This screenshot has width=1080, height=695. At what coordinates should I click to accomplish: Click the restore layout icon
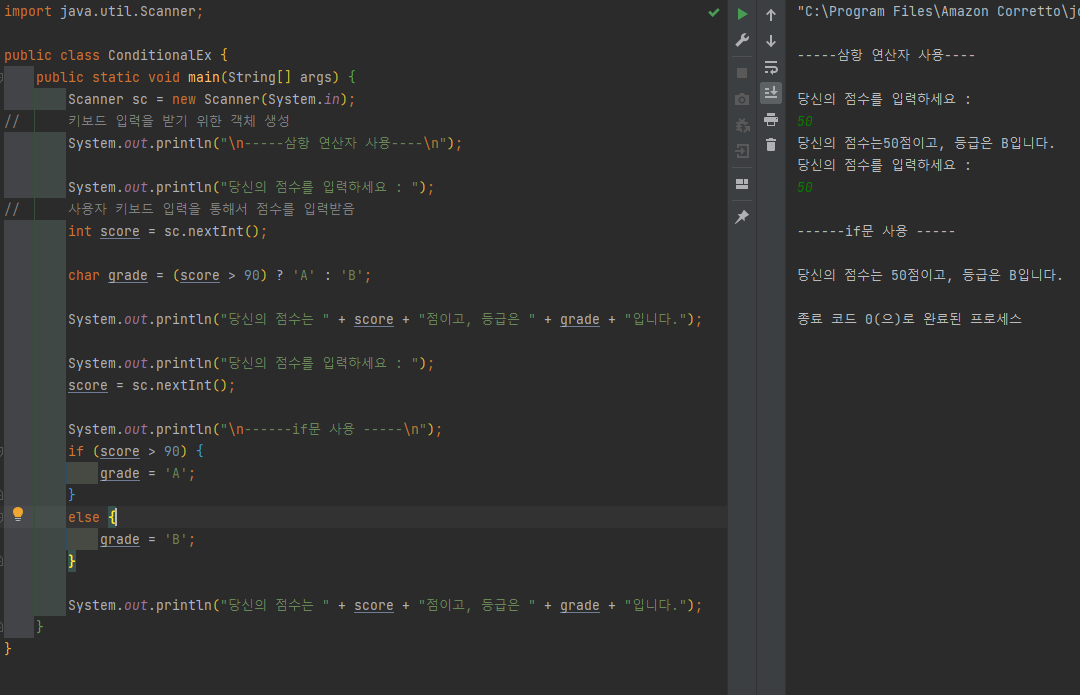pos(742,184)
